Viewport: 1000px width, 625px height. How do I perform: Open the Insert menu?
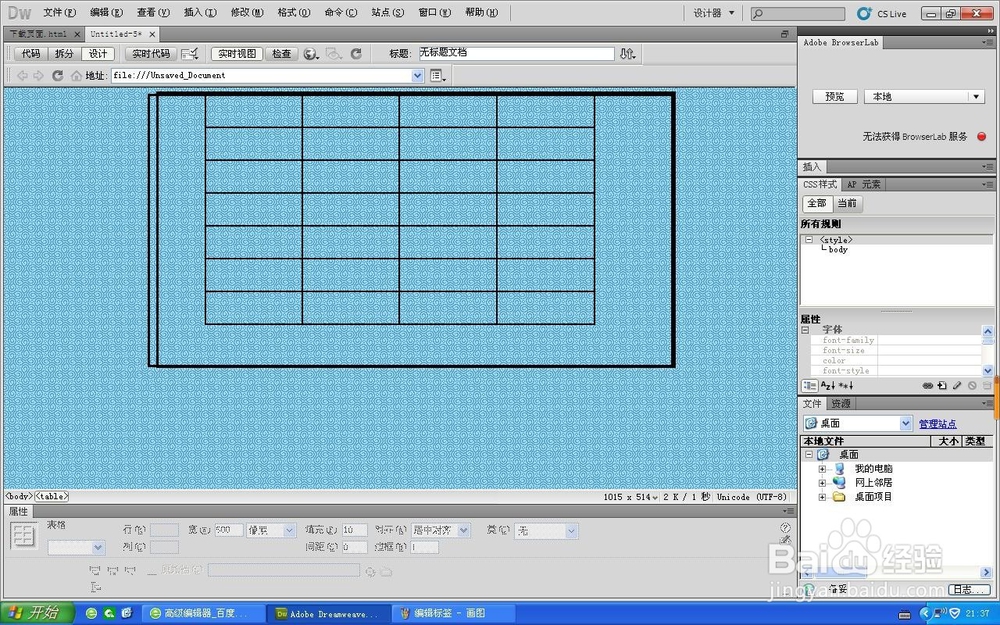200,12
